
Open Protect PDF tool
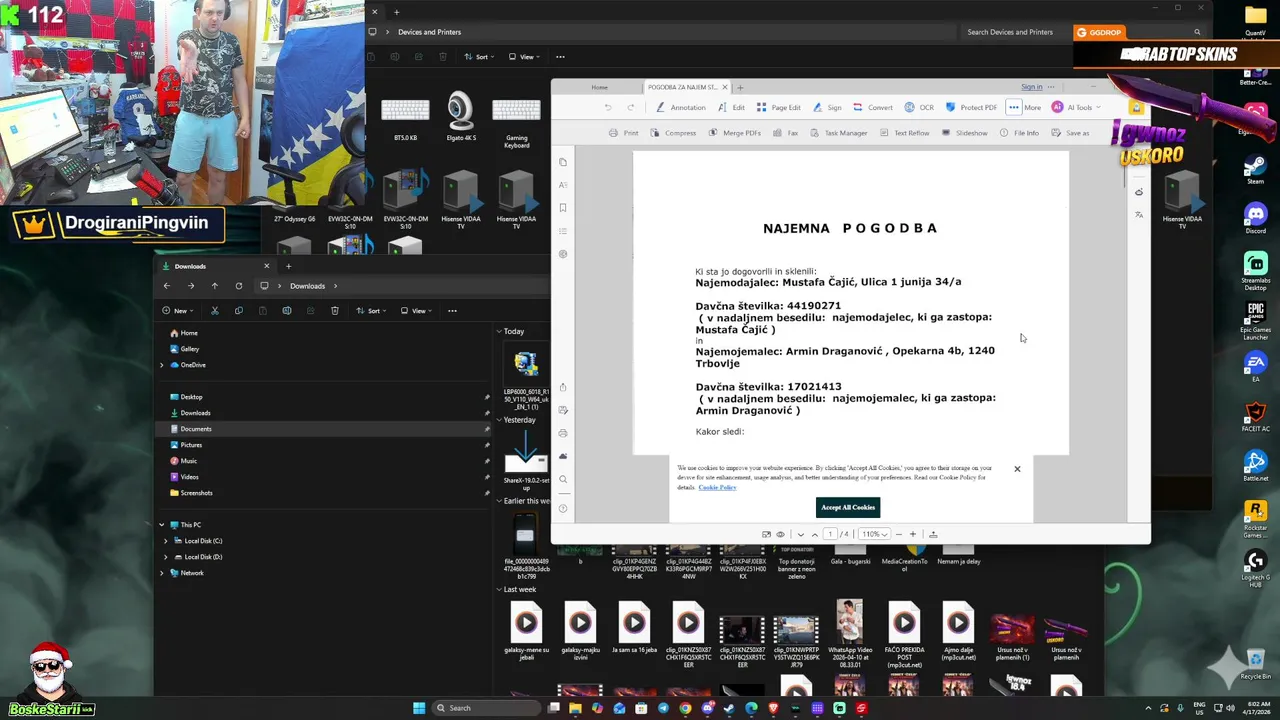click(x=971, y=107)
